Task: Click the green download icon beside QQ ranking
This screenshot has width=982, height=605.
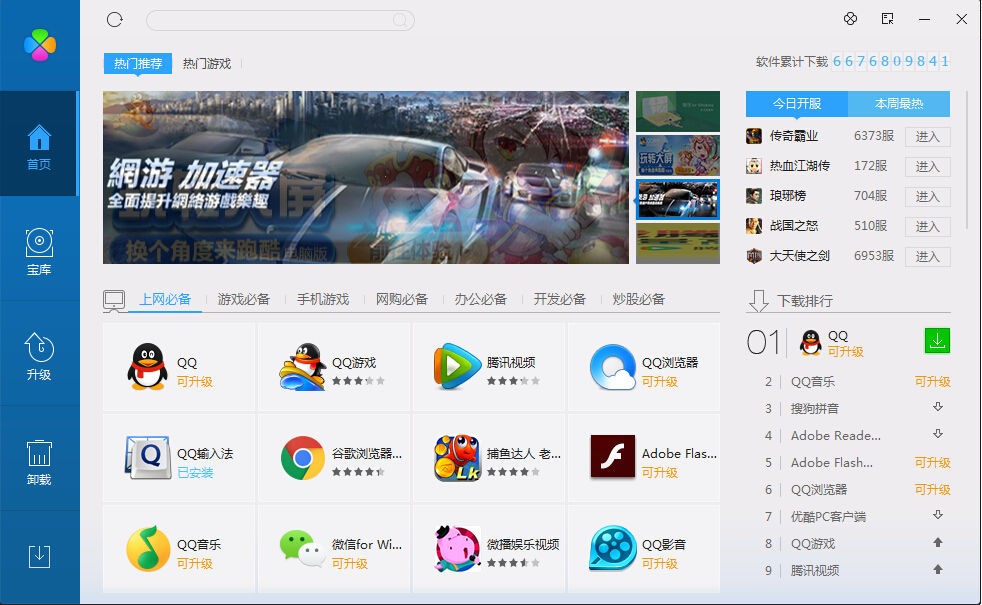Action: click(936, 340)
